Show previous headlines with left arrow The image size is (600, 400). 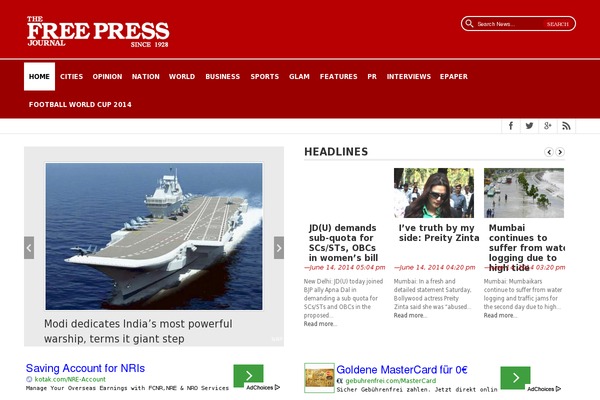[x=549, y=152]
